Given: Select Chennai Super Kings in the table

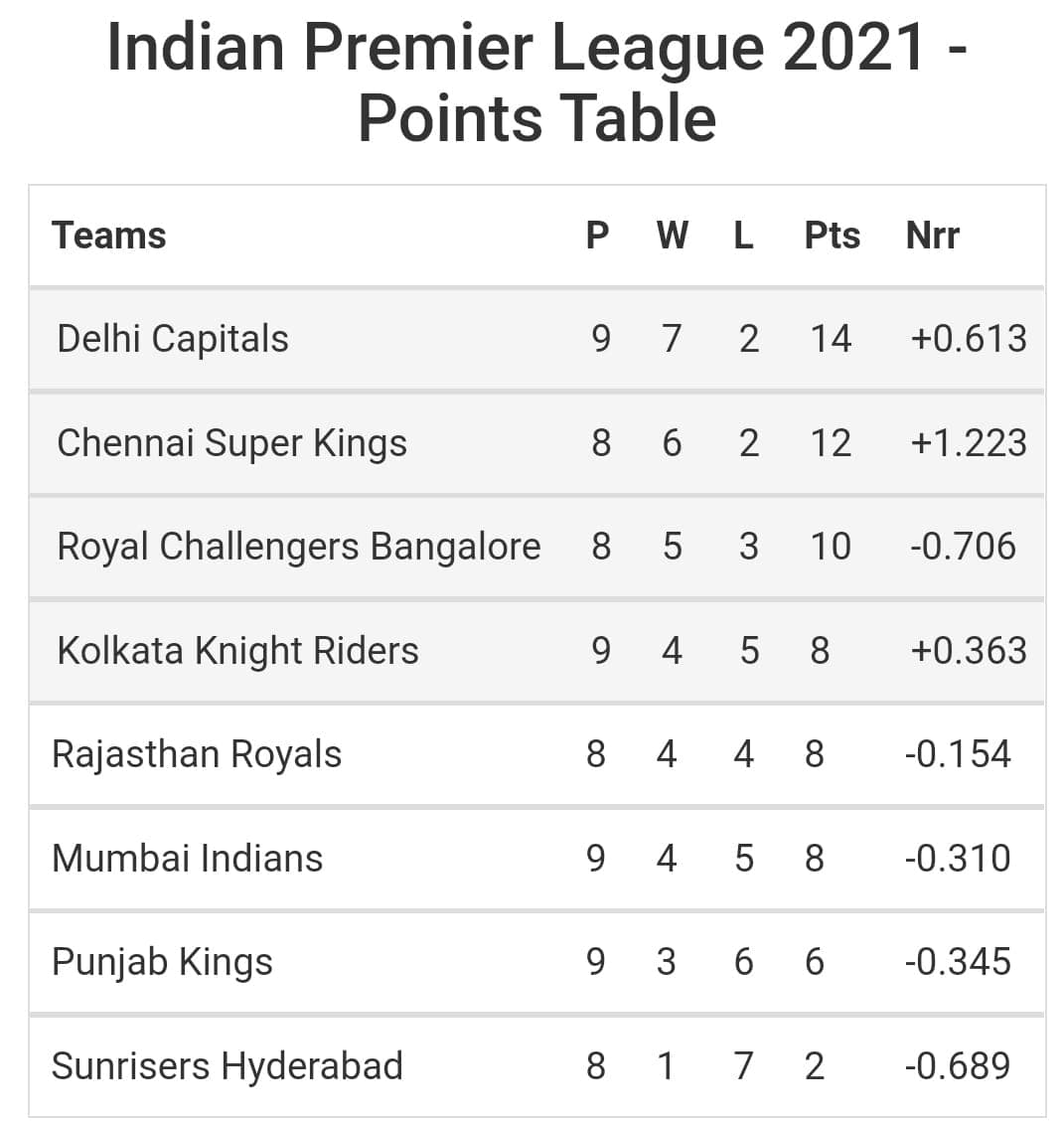Looking at the screenshot, I should point(231,443).
